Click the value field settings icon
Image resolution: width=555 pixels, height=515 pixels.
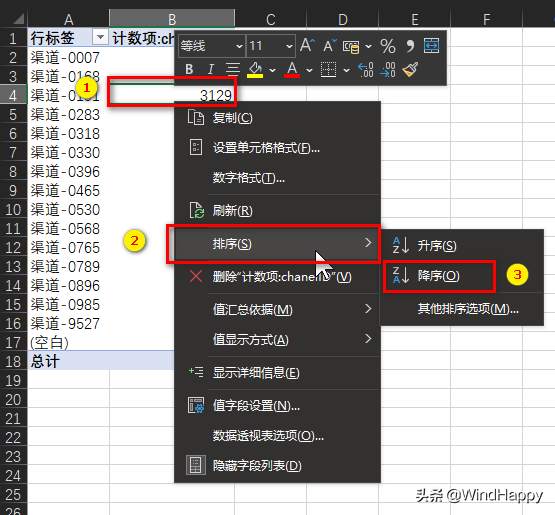pos(196,405)
